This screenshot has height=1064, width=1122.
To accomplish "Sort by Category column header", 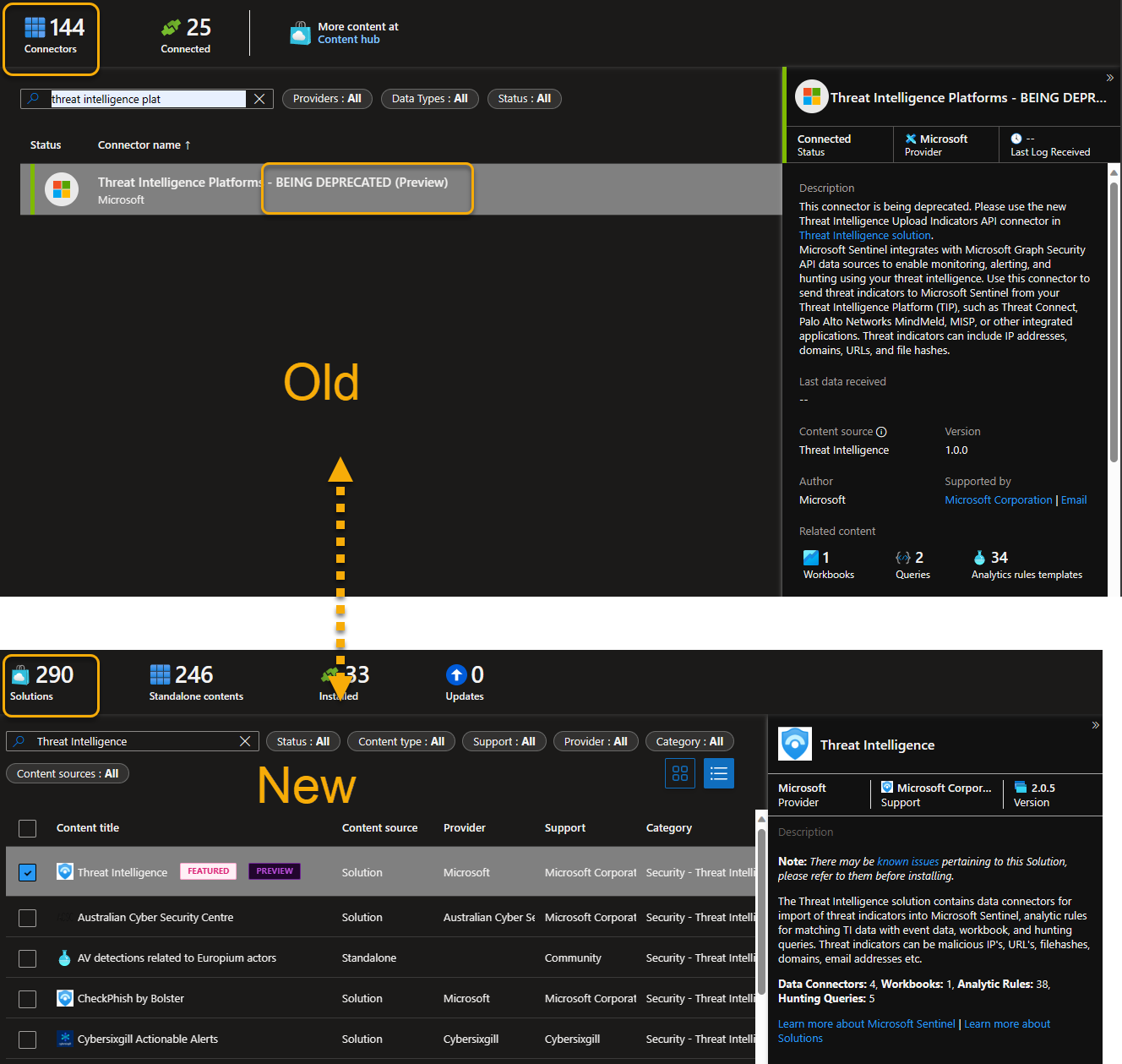I will click(669, 828).
